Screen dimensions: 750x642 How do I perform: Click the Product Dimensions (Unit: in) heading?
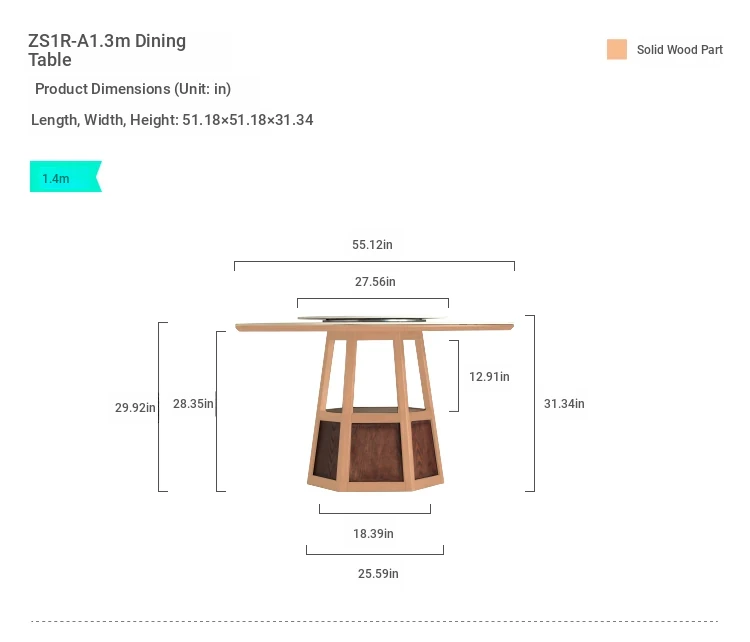[133, 89]
